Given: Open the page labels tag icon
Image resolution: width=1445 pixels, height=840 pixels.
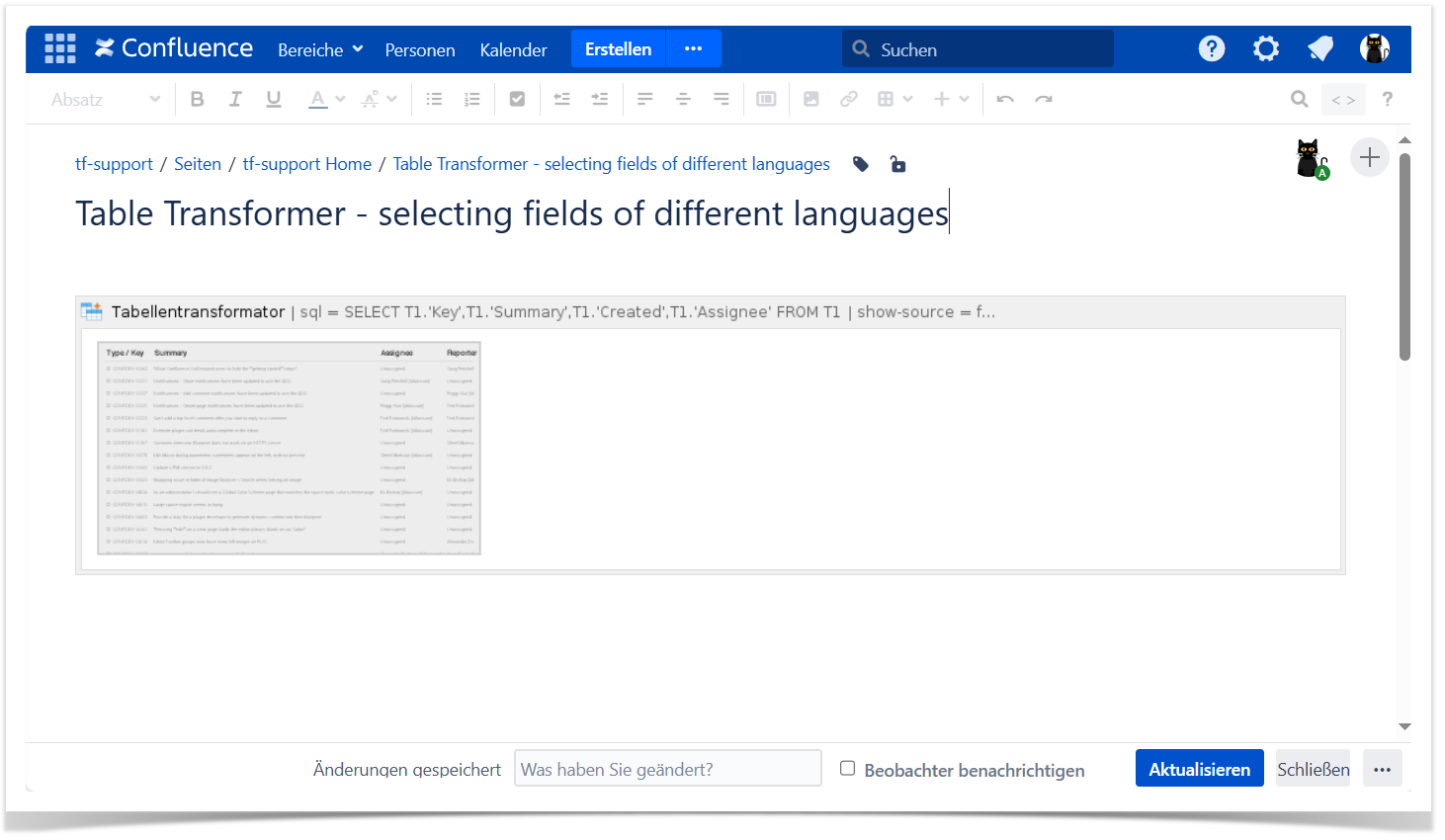Looking at the screenshot, I should click(861, 164).
